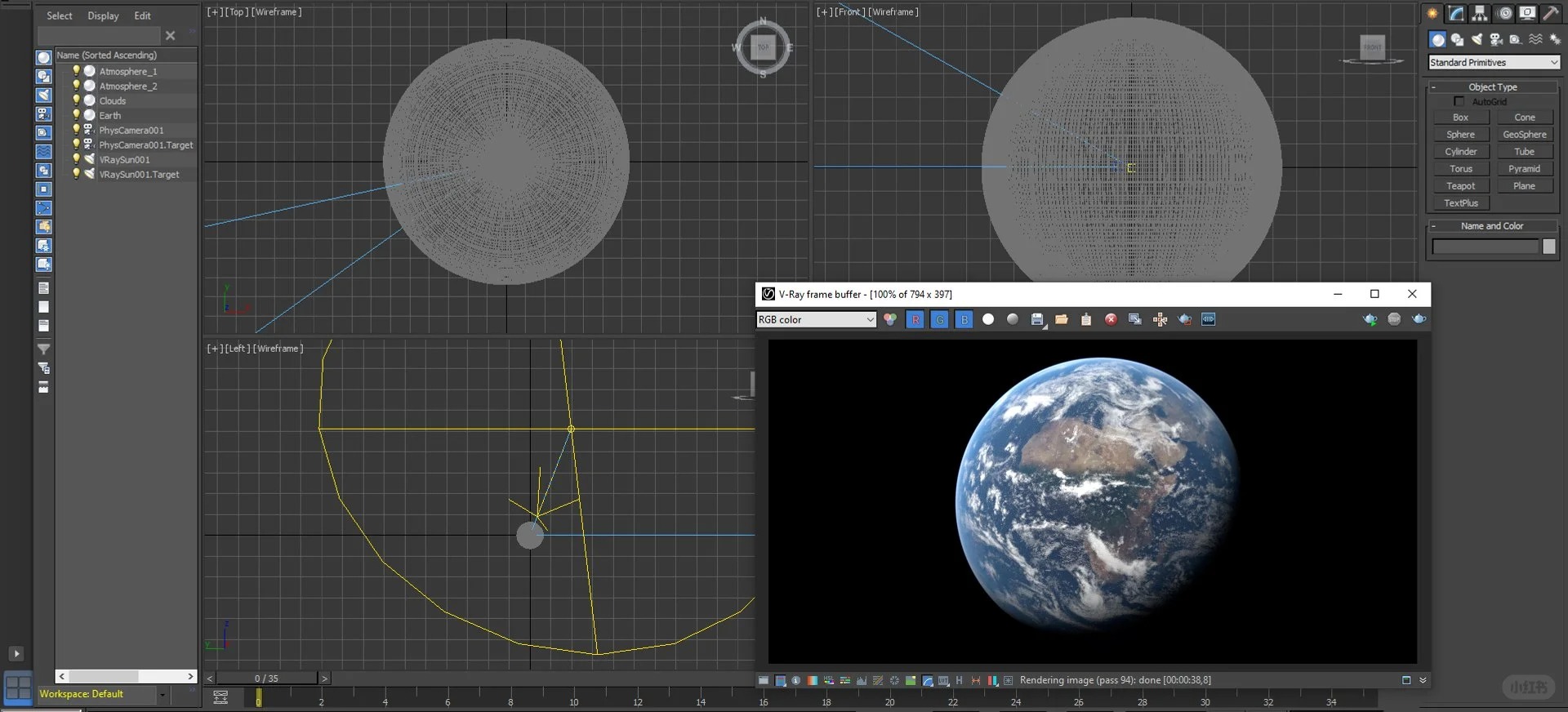Open the Standard Primitives dropdown

pos(1494,62)
